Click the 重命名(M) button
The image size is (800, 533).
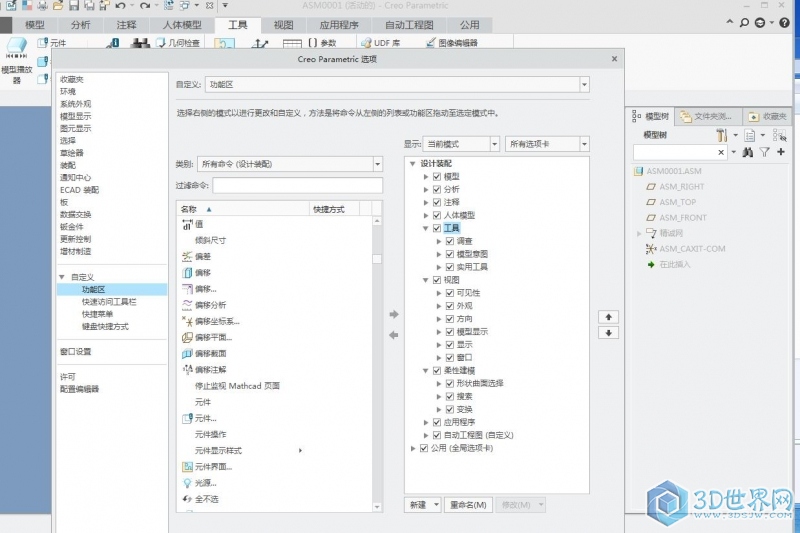click(468, 504)
